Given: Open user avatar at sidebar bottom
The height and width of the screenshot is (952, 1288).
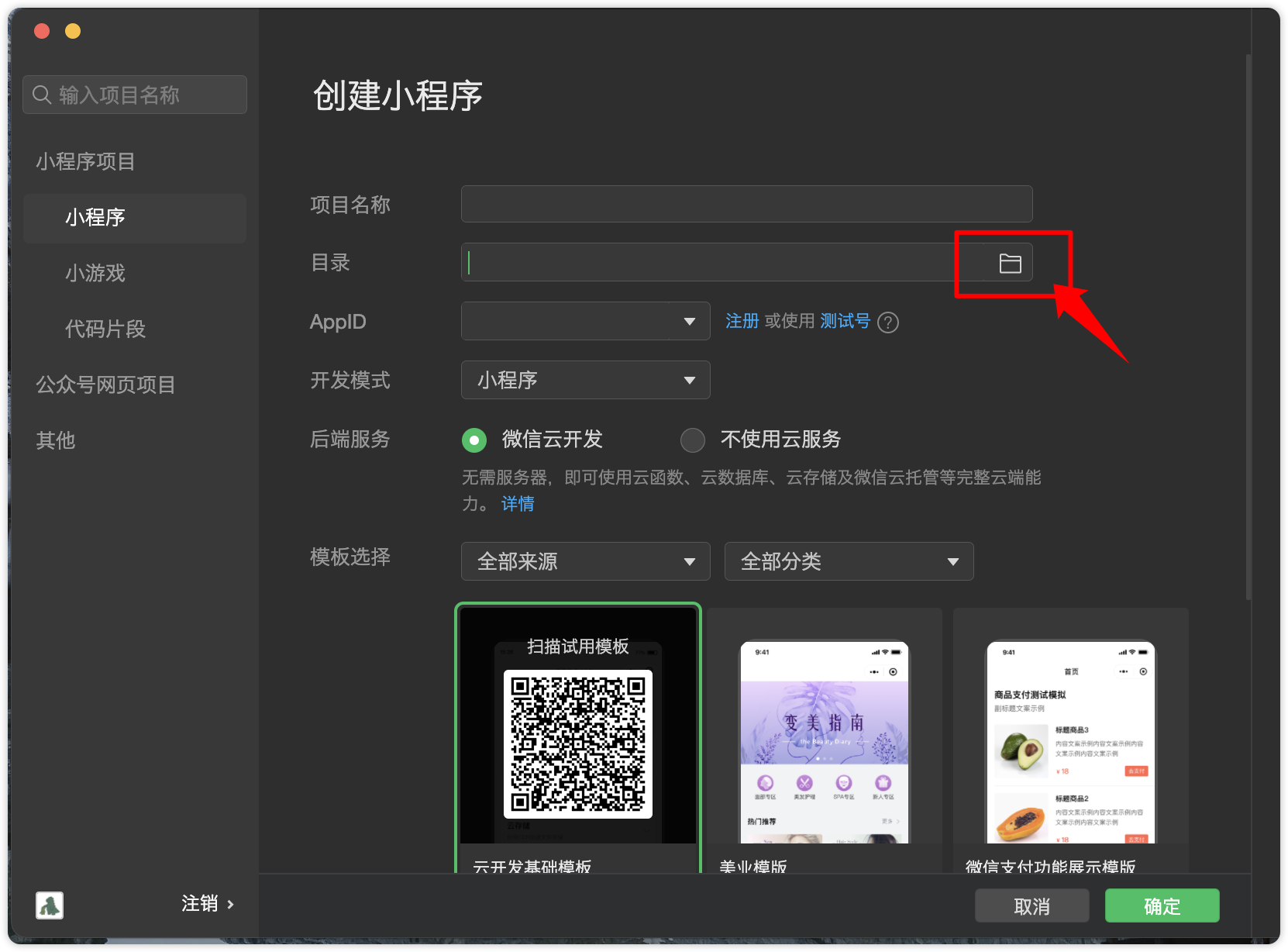Looking at the screenshot, I should click(x=50, y=905).
